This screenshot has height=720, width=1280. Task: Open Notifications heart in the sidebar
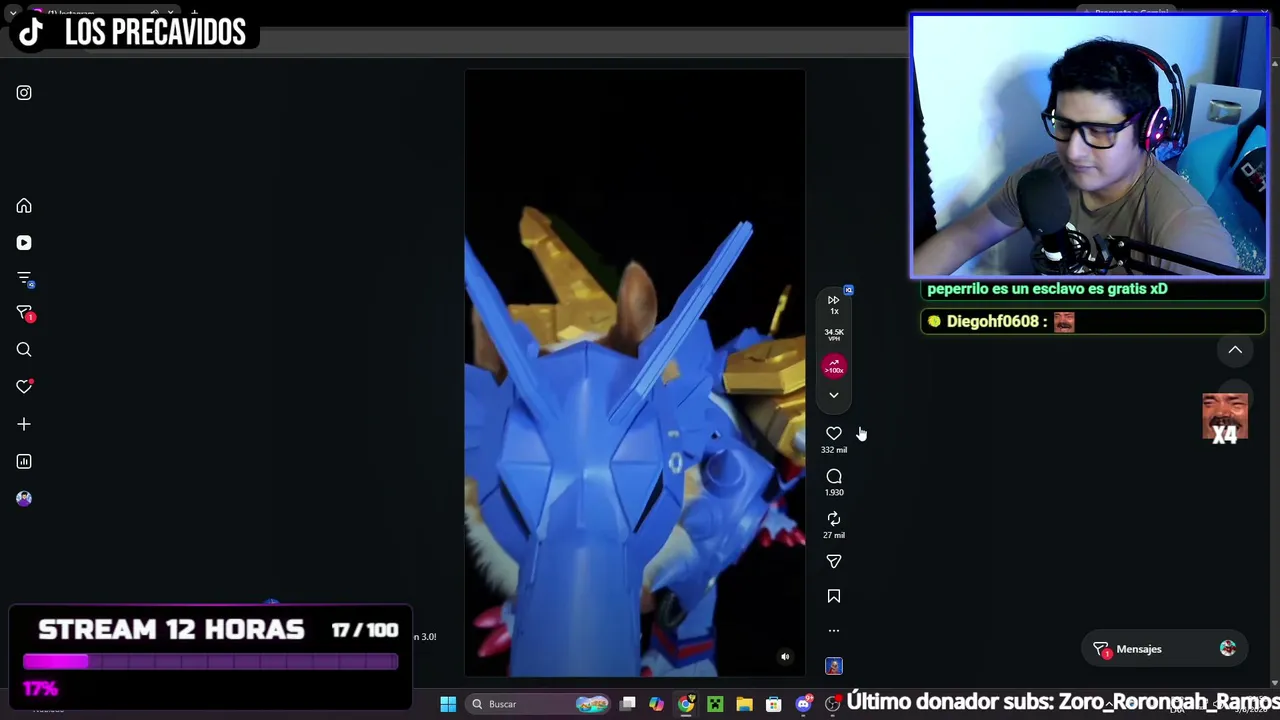(x=24, y=387)
